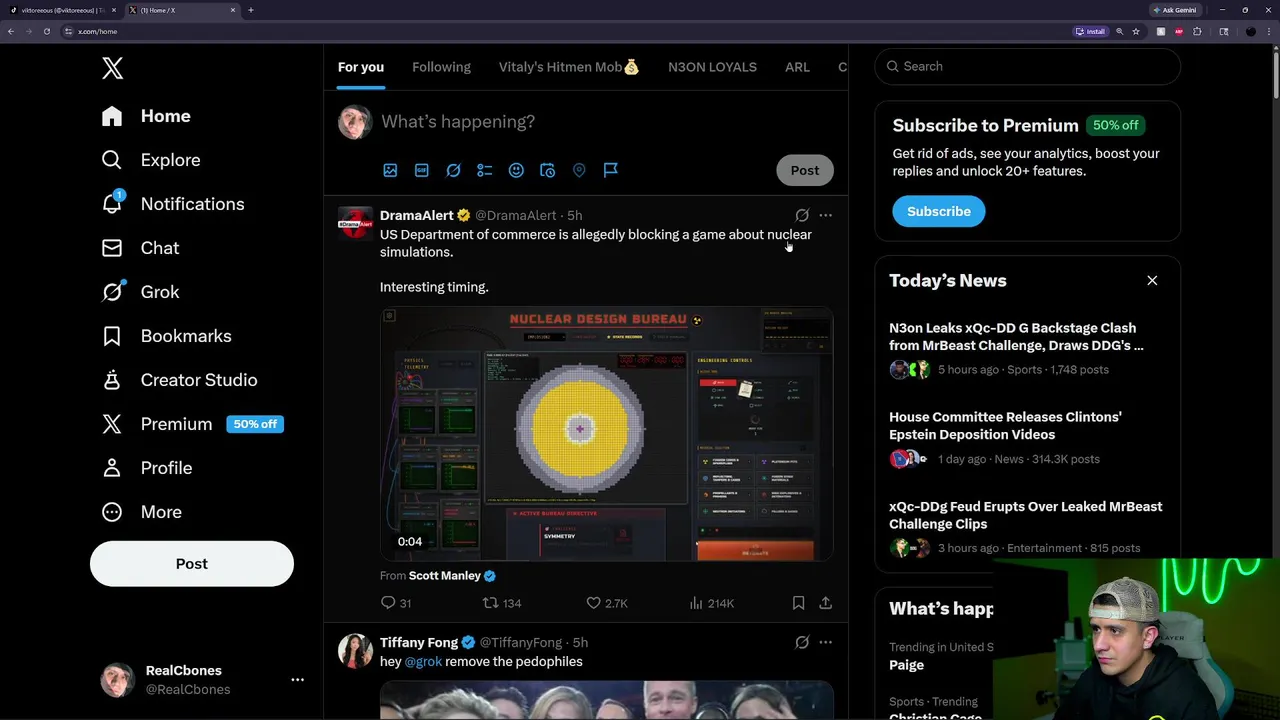Open Notifications with the bell icon
Image resolution: width=1280 pixels, height=720 pixels.
173,204
